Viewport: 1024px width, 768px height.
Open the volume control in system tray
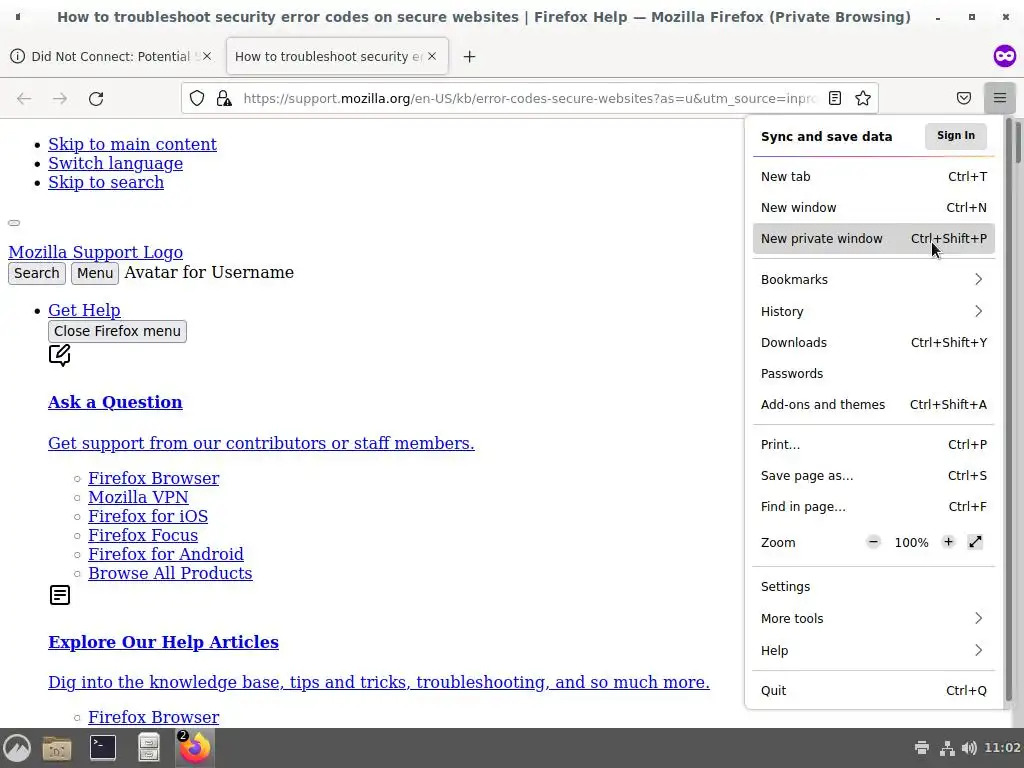[969, 748]
